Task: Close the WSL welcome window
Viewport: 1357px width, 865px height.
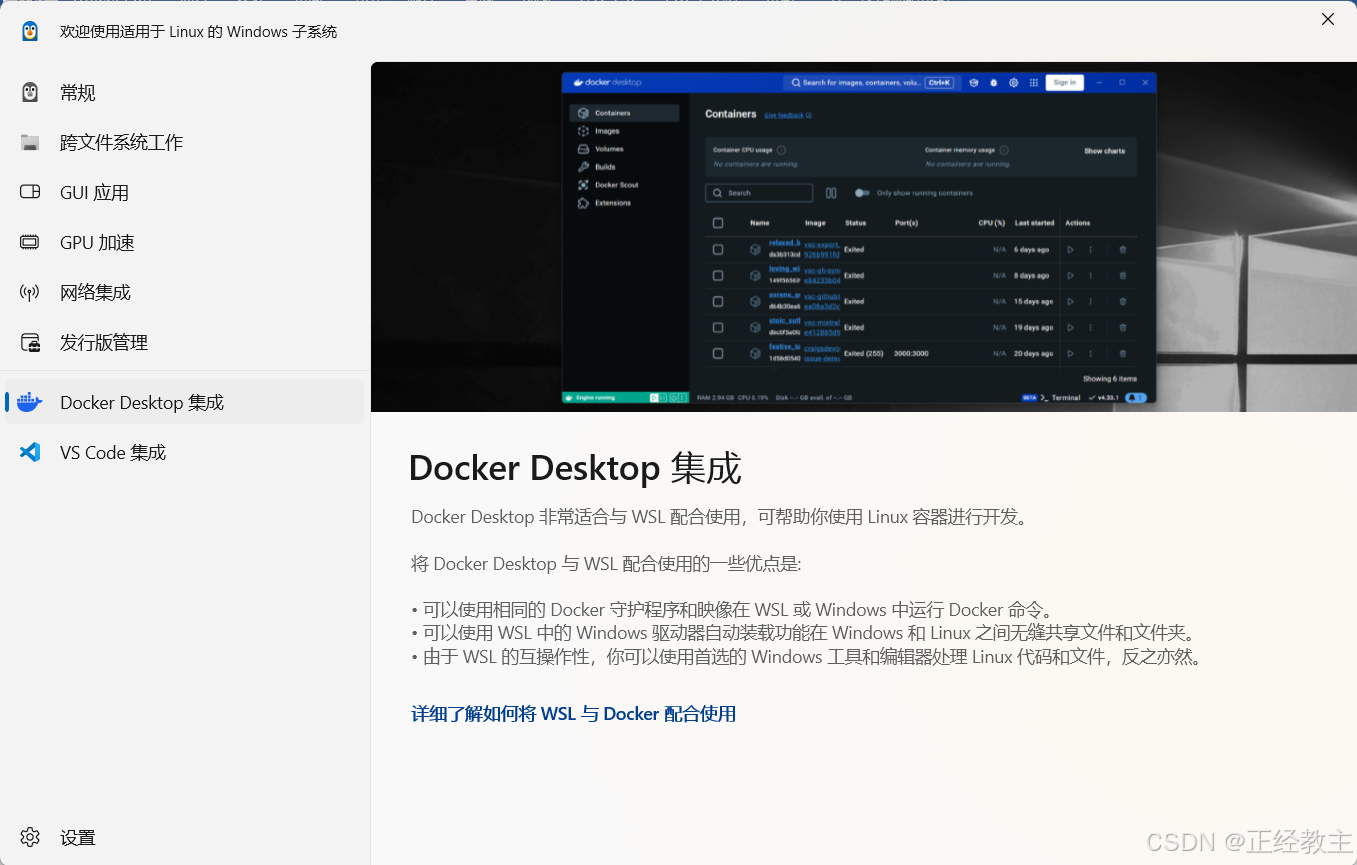Action: 1327,19
